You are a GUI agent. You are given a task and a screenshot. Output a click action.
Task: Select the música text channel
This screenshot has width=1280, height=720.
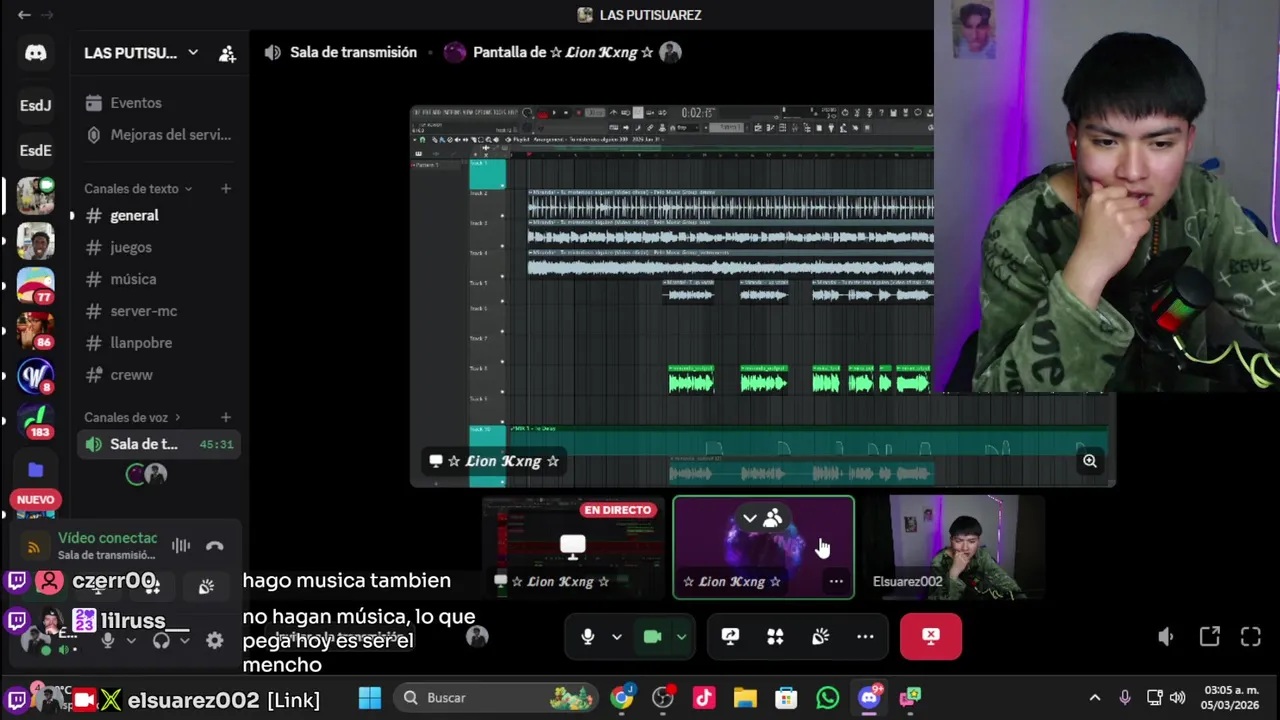tap(133, 279)
